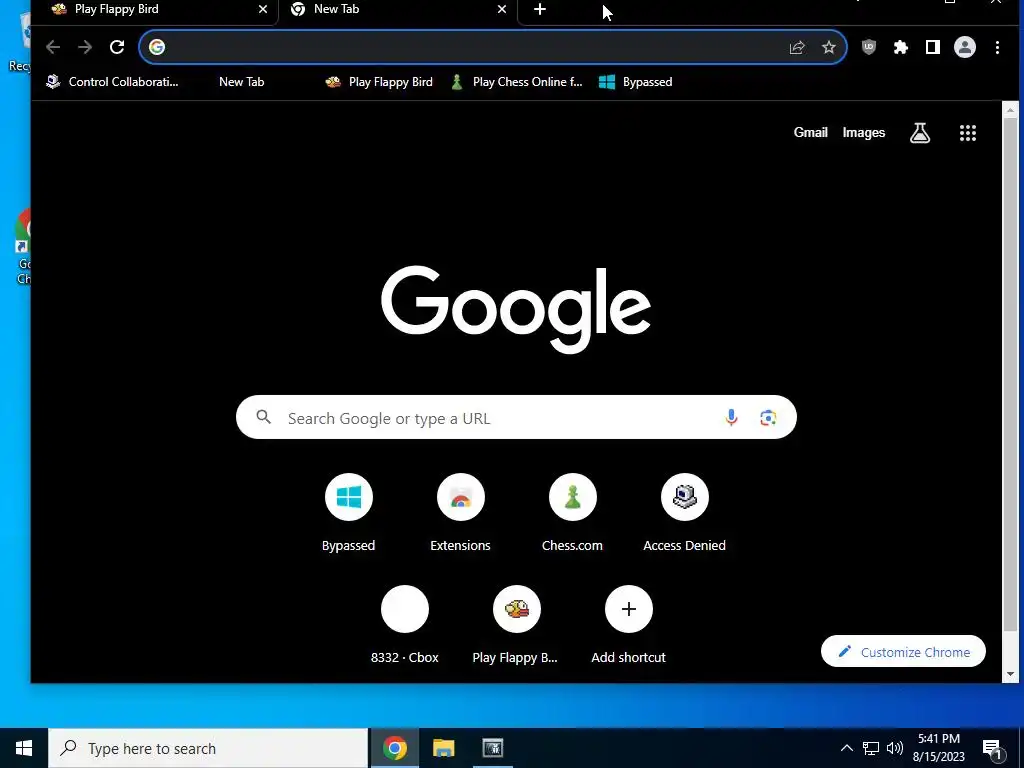
Task: Click the share page icon in address bar
Action: pyautogui.click(x=797, y=47)
